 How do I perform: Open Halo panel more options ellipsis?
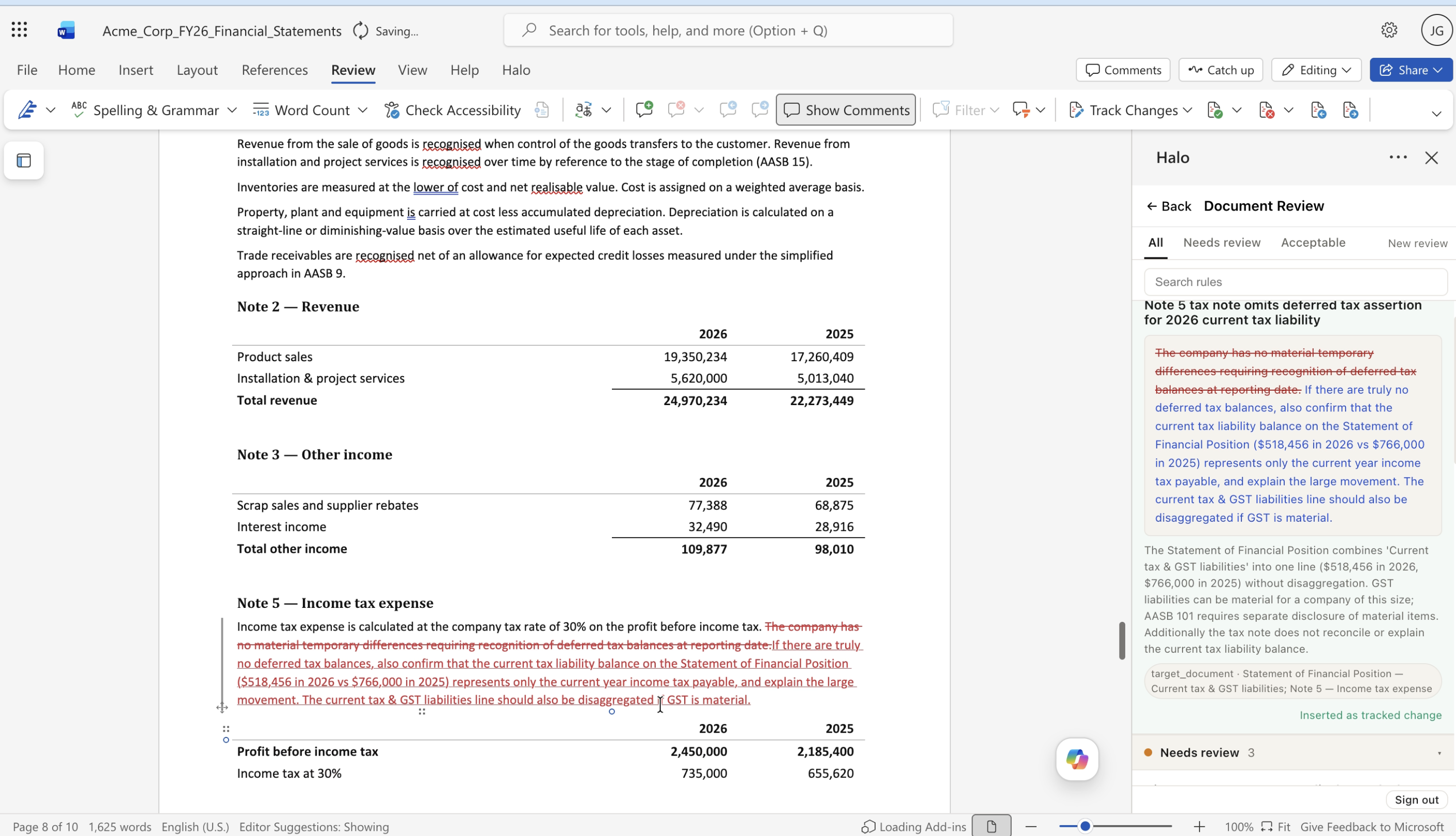coord(1398,157)
